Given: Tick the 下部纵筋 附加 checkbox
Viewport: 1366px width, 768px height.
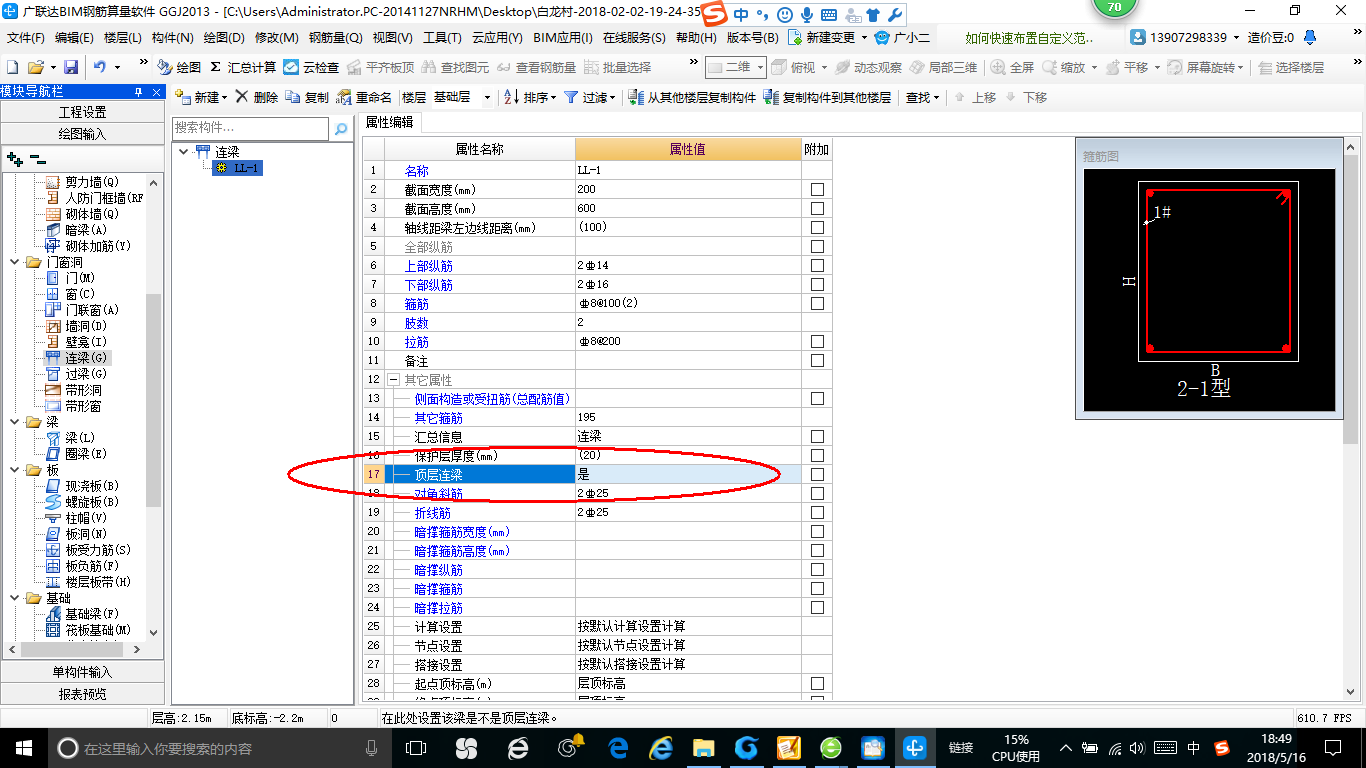Looking at the screenshot, I should (817, 284).
